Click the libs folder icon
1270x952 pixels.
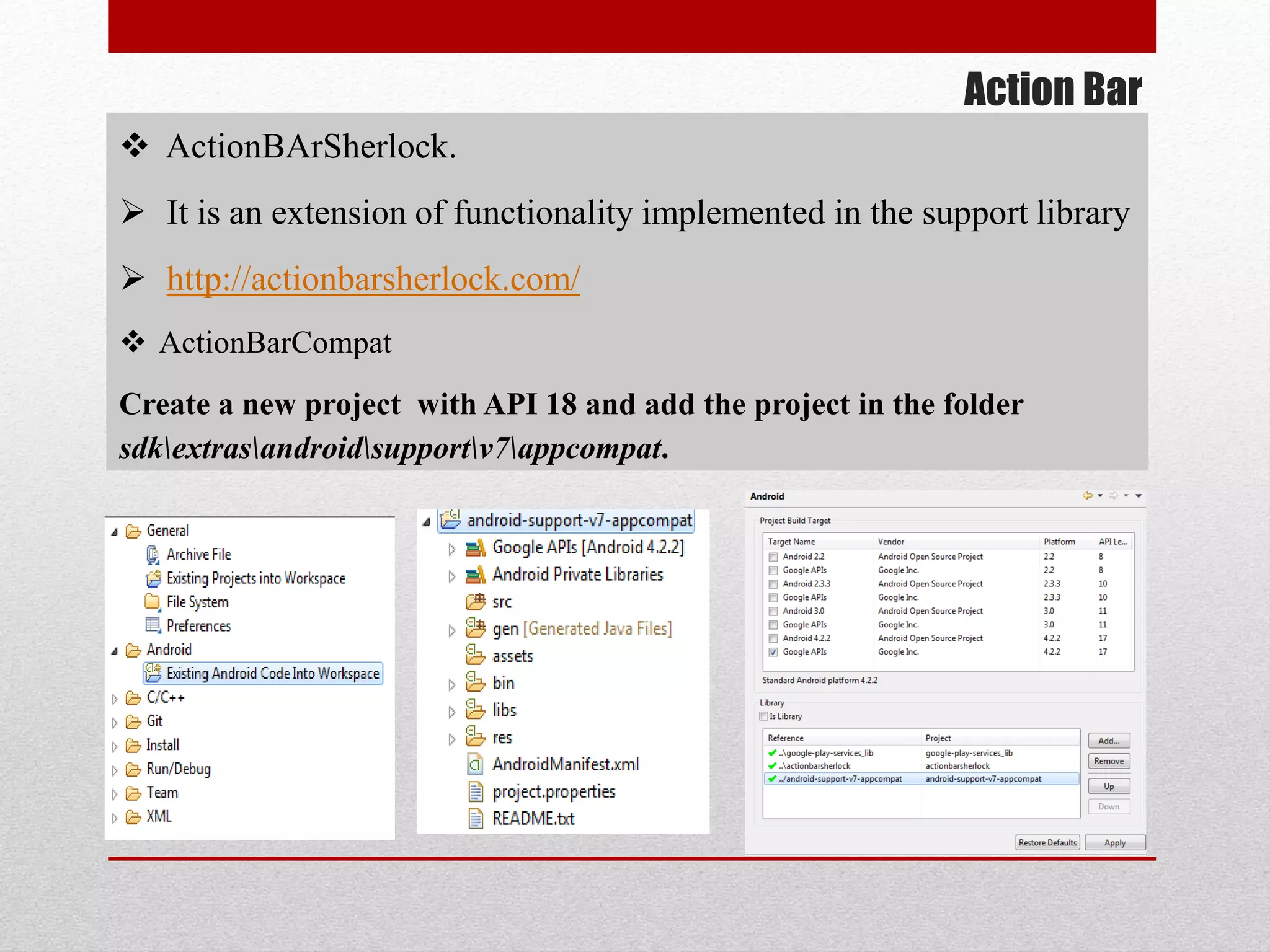point(476,709)
